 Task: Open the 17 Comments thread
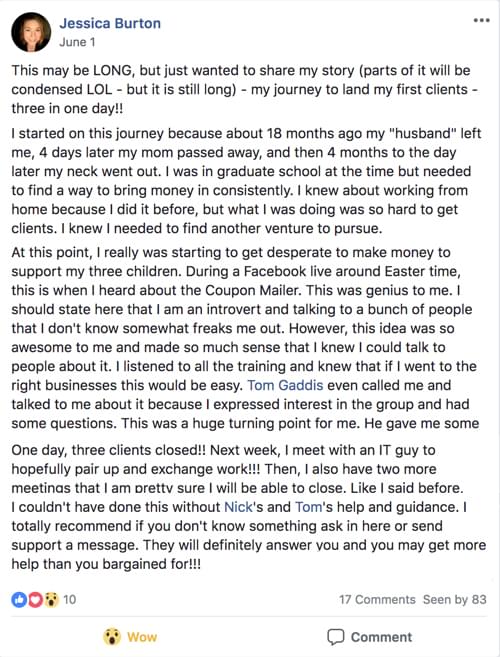click(x=377, y=600)
